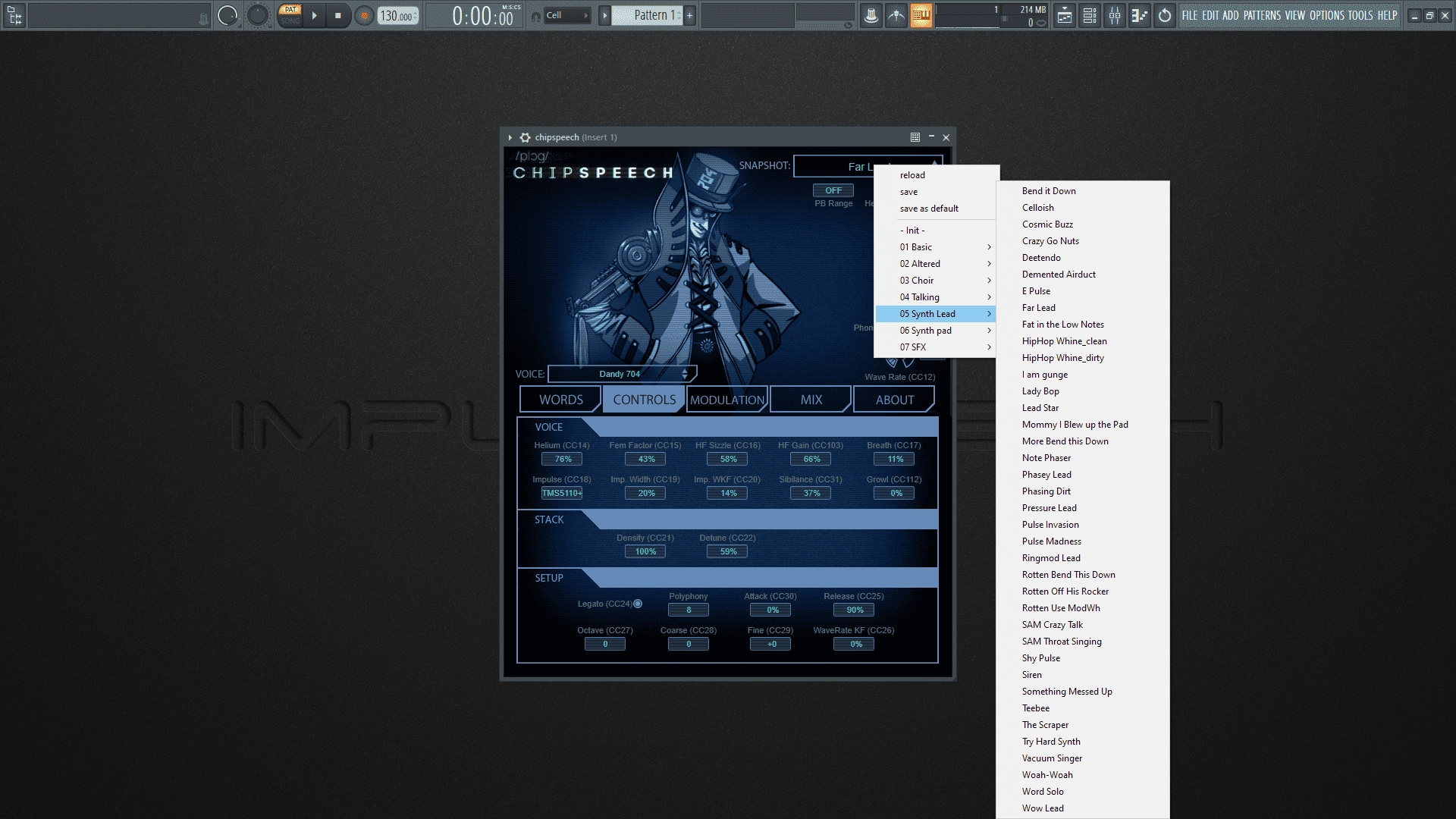Click the Helium 76% value box
1456x819 pixels.
click(562, 459)
